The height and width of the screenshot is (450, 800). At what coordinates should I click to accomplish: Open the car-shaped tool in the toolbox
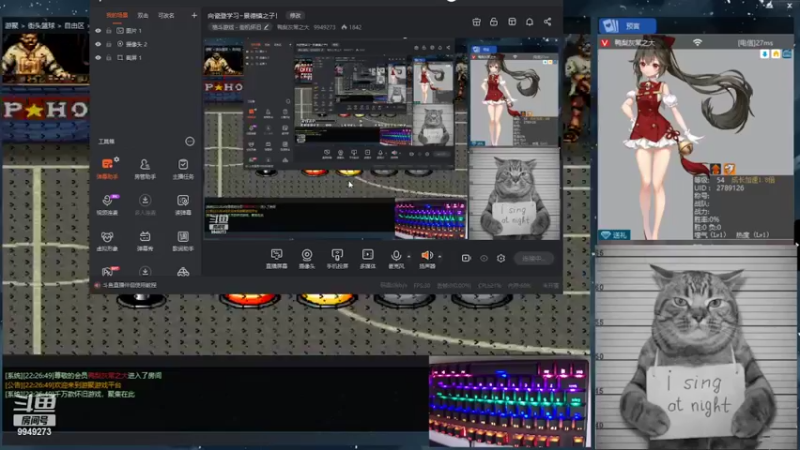183,272
